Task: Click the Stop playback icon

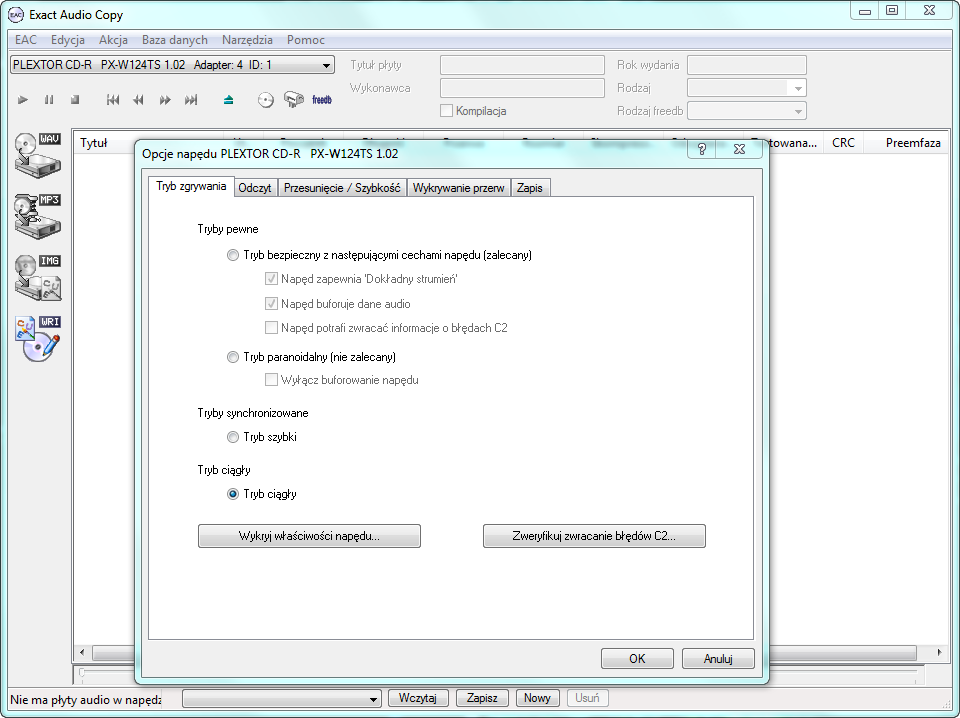Action: point(75,100)
